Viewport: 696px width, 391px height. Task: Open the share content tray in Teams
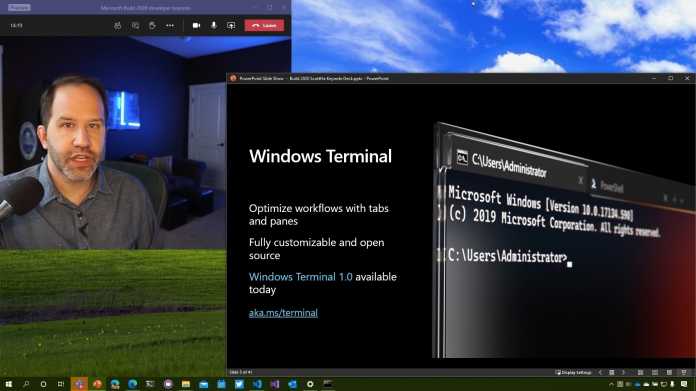[x=231, y=26]
